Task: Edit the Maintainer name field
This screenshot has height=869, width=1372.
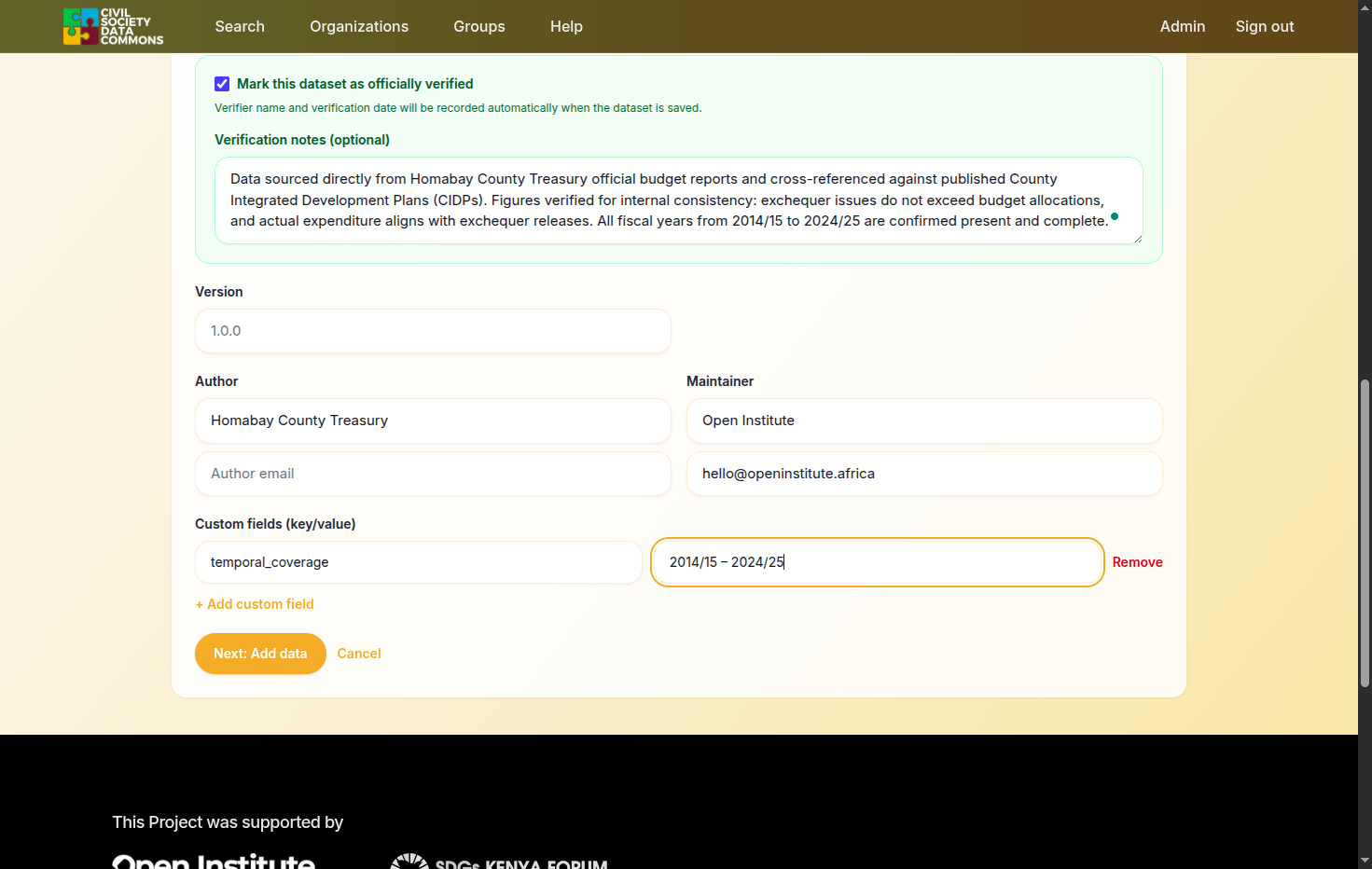Action: (924, 421)
